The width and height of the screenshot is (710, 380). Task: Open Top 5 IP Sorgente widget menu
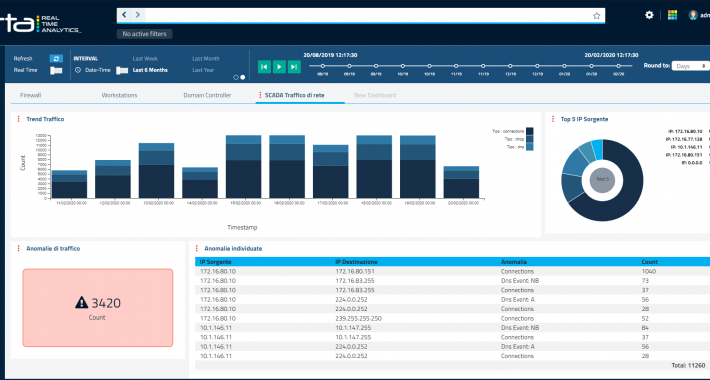(x=553, y=119)
